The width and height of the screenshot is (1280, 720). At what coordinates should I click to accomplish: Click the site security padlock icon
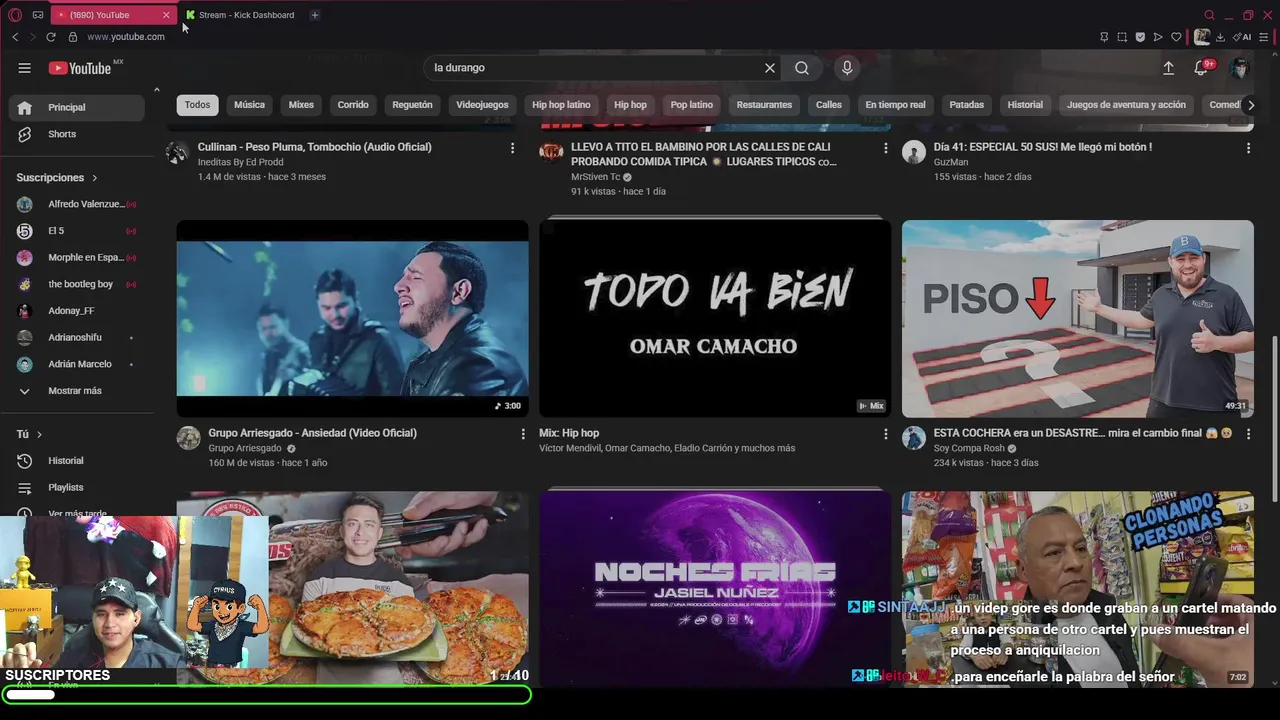tap(72, 37)
